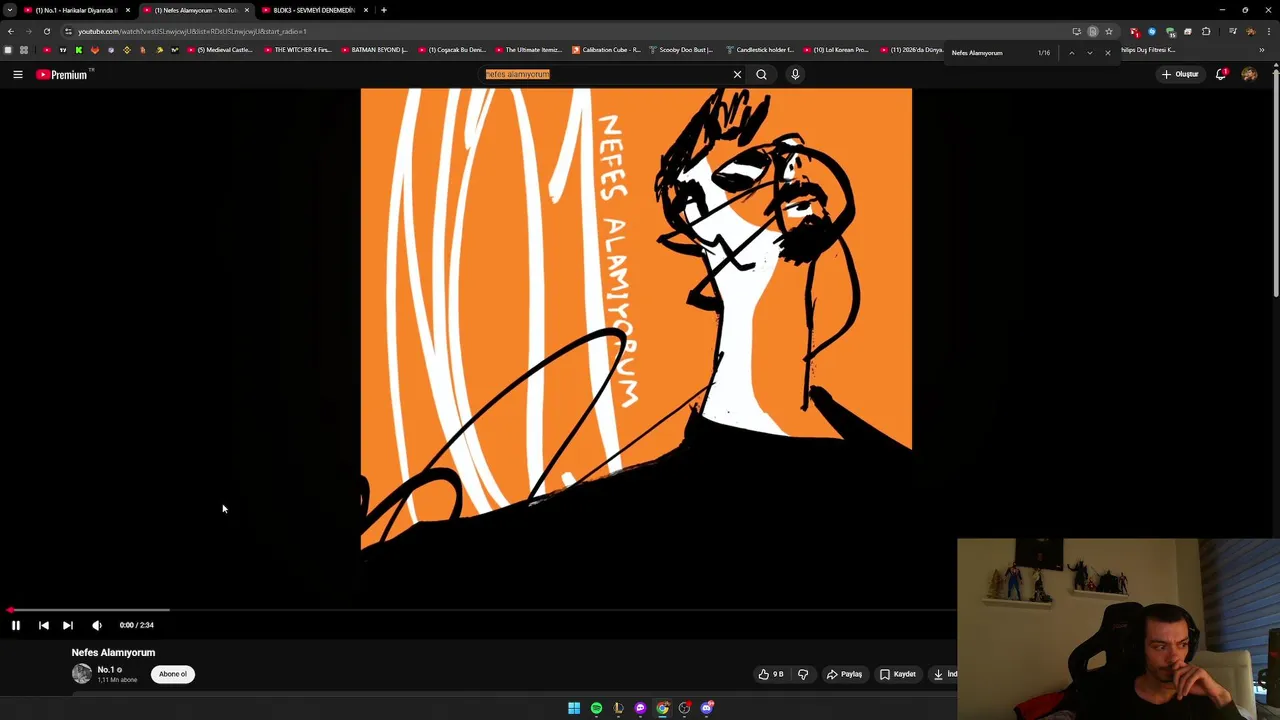Switch to the No.1 - Harikalar Diyarında tab
This screenshot has width=1280, height=720.
pyautogui.click(x=76, y=10)
